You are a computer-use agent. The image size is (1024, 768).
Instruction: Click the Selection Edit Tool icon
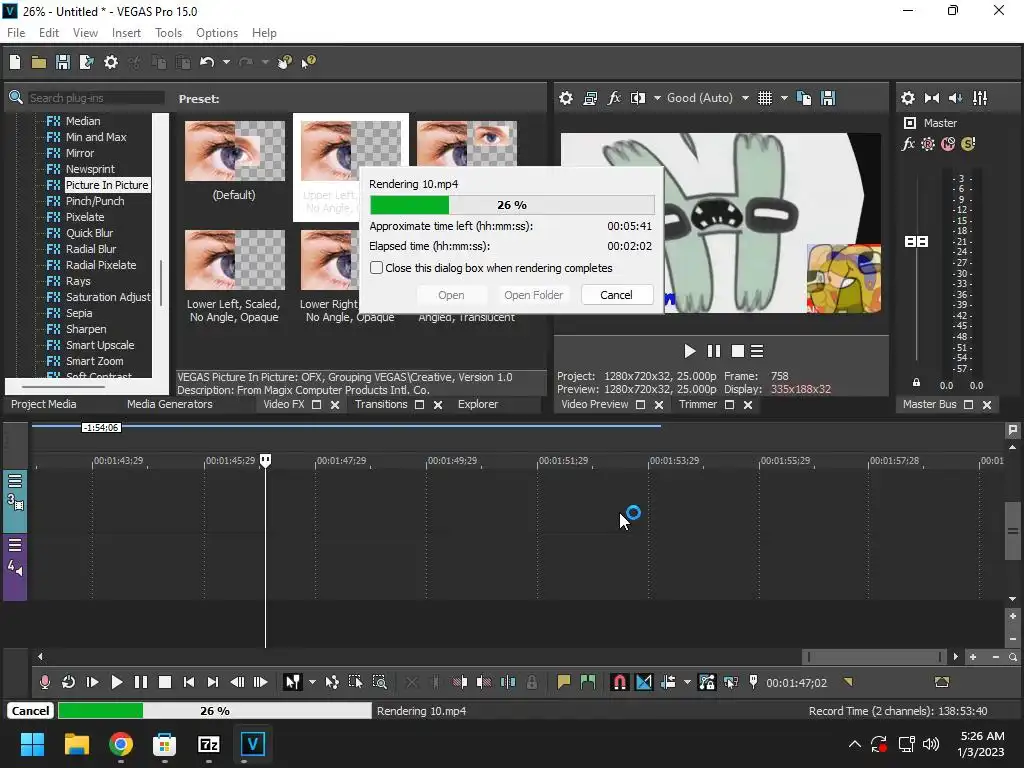tap(355, 682)
